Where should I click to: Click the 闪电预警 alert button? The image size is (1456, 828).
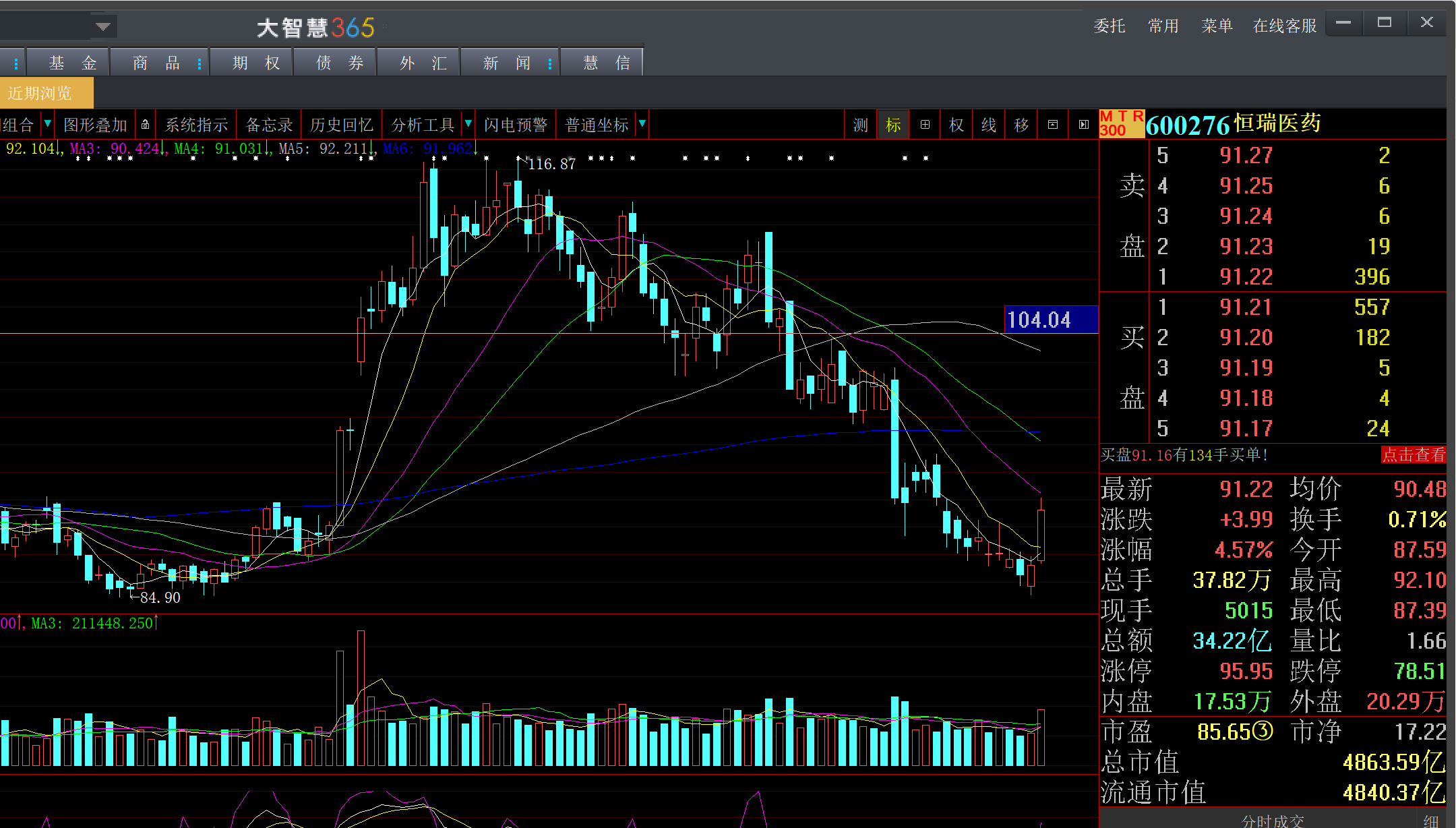tap(516, 125)
